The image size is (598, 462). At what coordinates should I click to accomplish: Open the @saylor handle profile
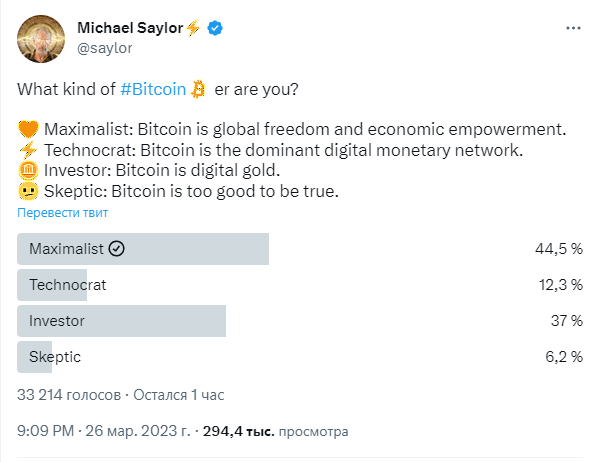(x=104, y=48)
